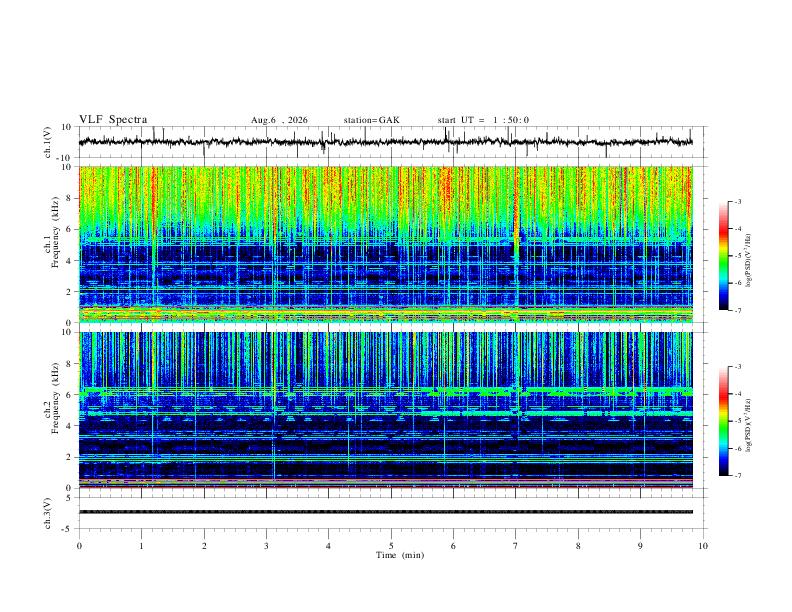Click the ch.2 green band near 4.8 kHz
792x612 pixels.
(556, 413)
